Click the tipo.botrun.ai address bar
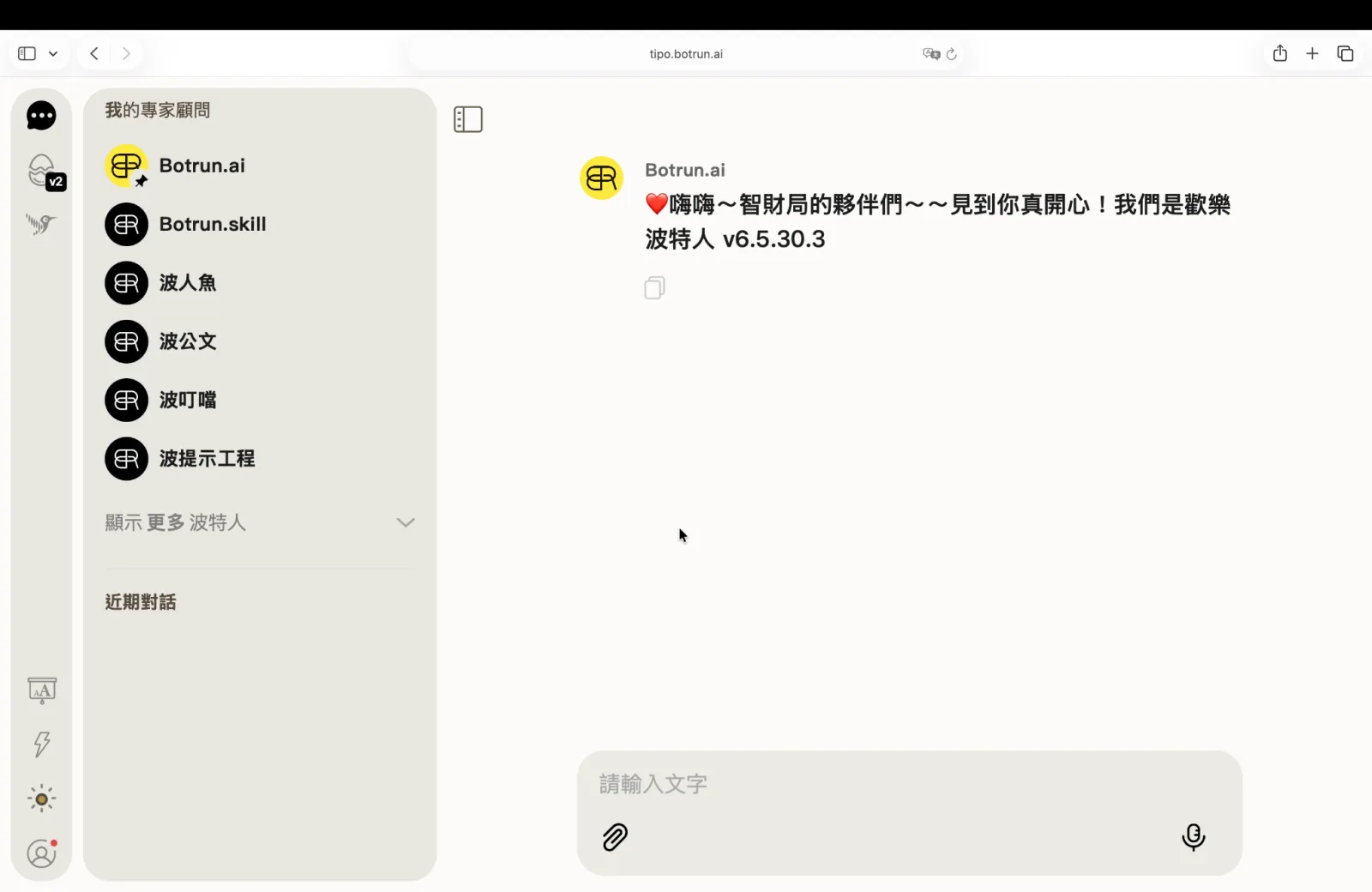 (x=686, y=54)
